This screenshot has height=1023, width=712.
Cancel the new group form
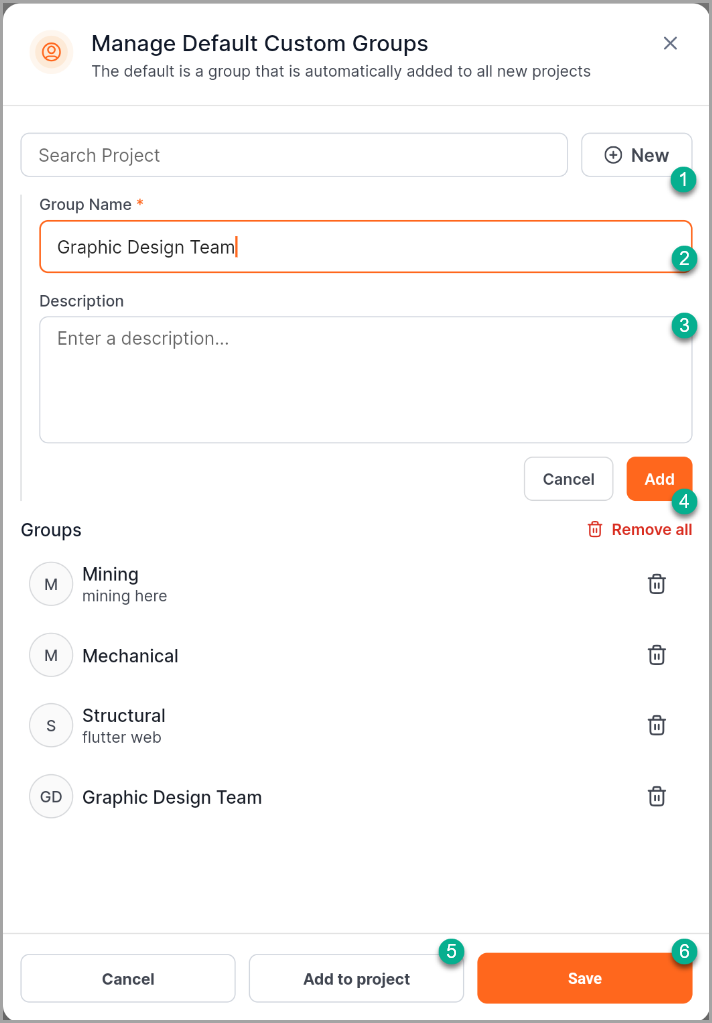[x=568, y=479]
